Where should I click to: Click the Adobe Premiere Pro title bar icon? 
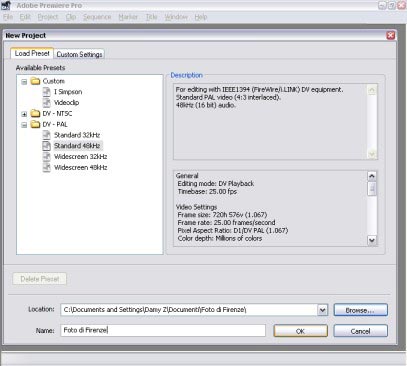pos(6,5)
